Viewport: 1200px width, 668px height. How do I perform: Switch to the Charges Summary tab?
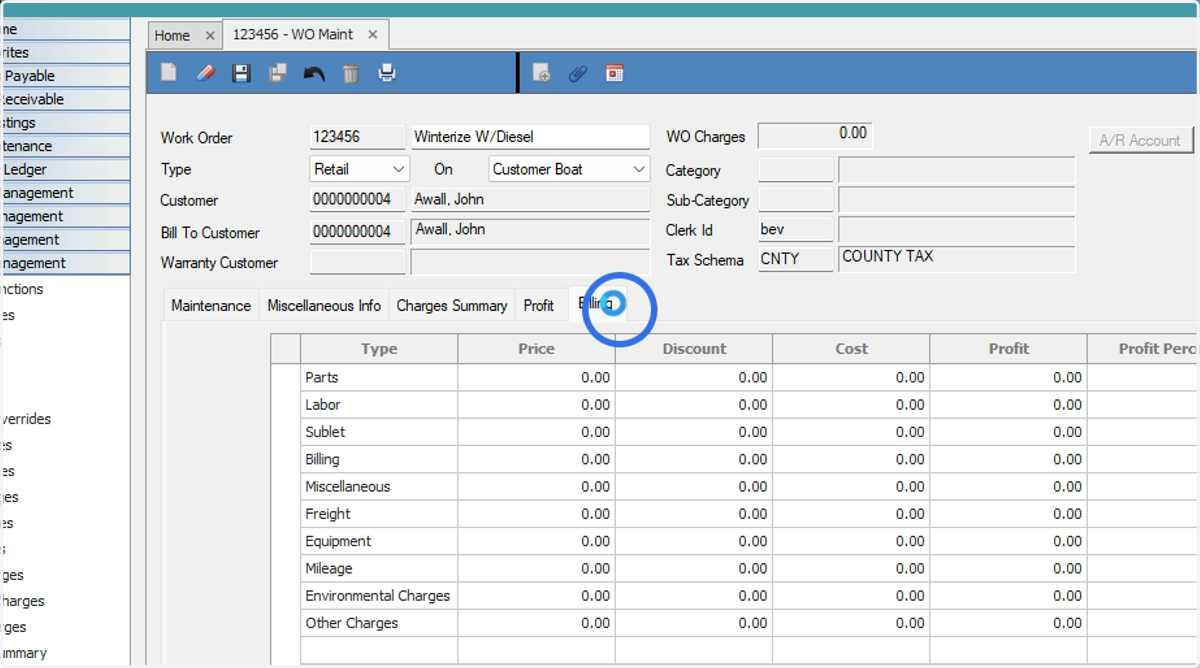(x=452, y=306)
